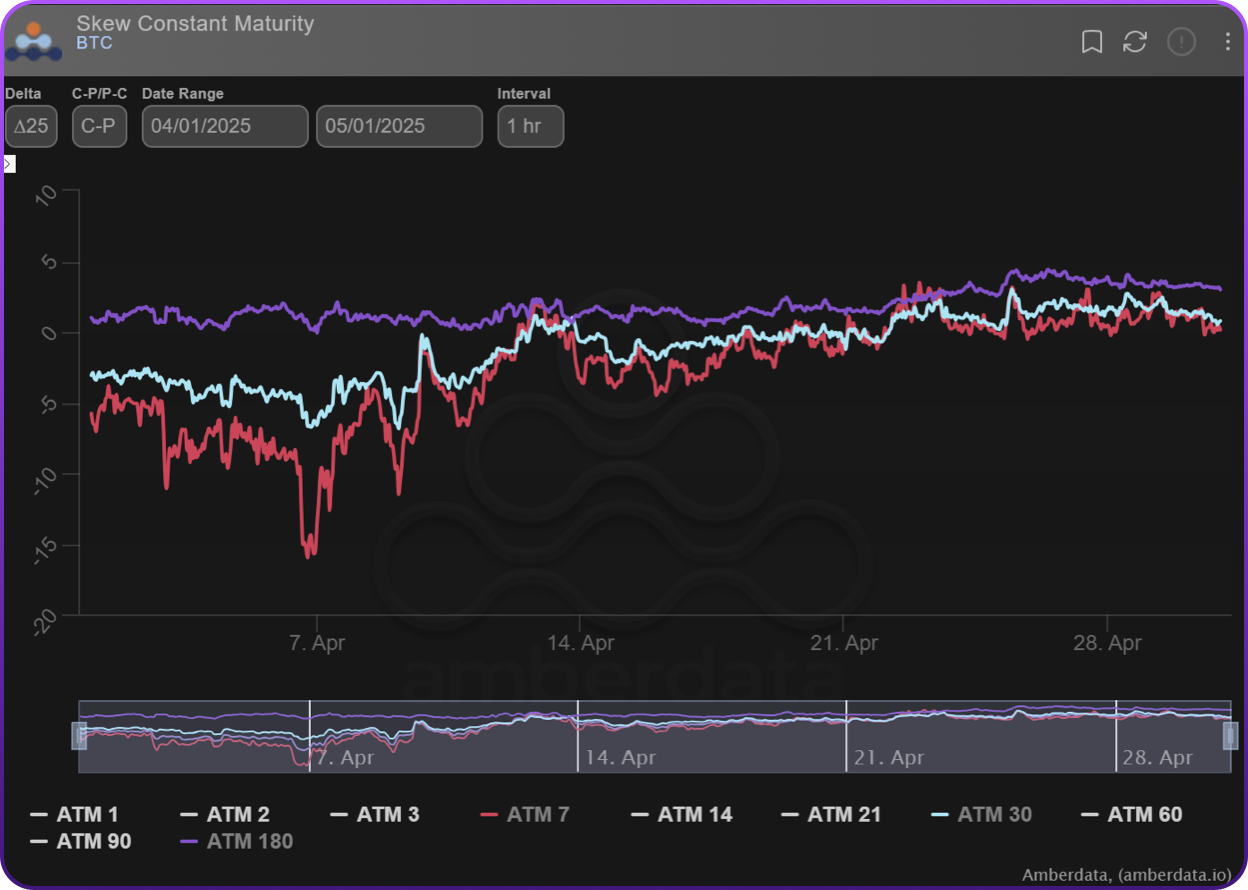Enable the ATM 14 legend item
This screenshot has height=890, width=1248.
pos(682,815)
